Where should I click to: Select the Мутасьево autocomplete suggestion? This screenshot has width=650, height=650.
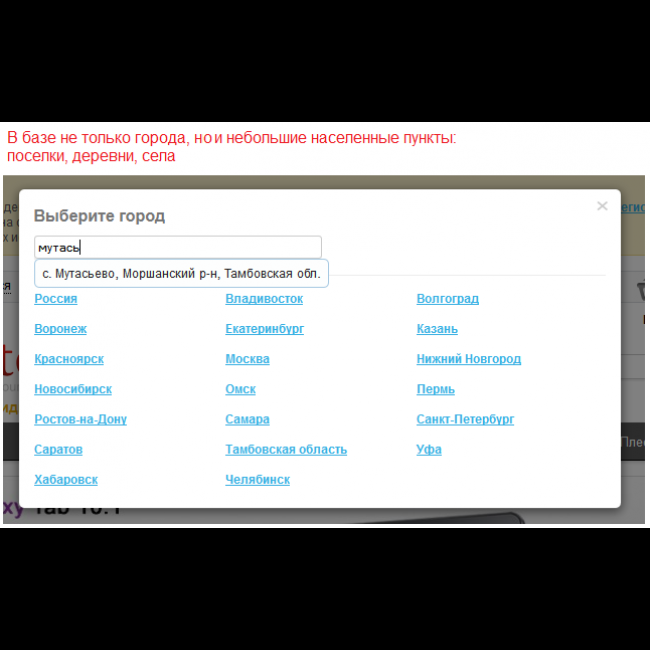[x=181, y=273]
